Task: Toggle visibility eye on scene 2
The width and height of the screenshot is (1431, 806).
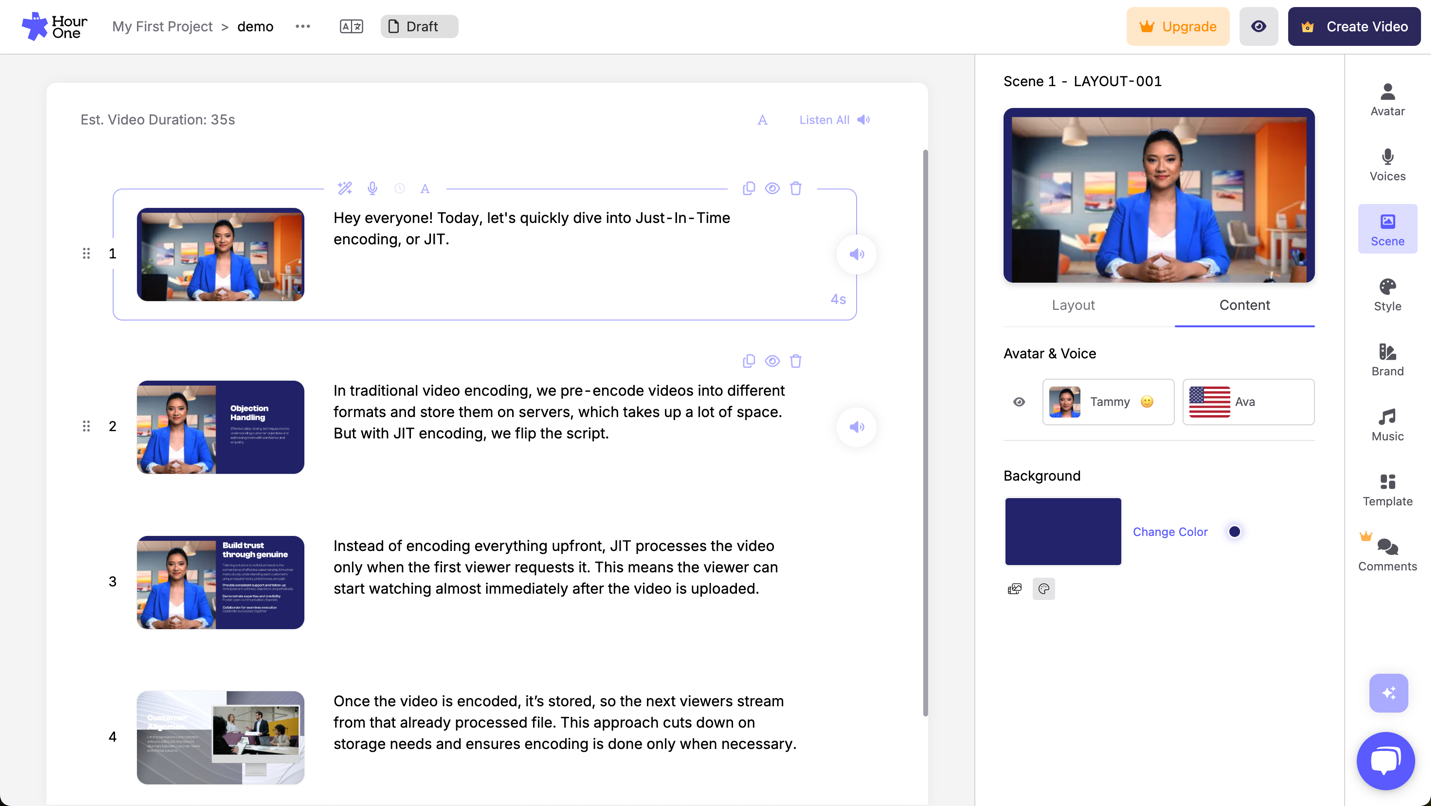Action: tap(772, 361)
